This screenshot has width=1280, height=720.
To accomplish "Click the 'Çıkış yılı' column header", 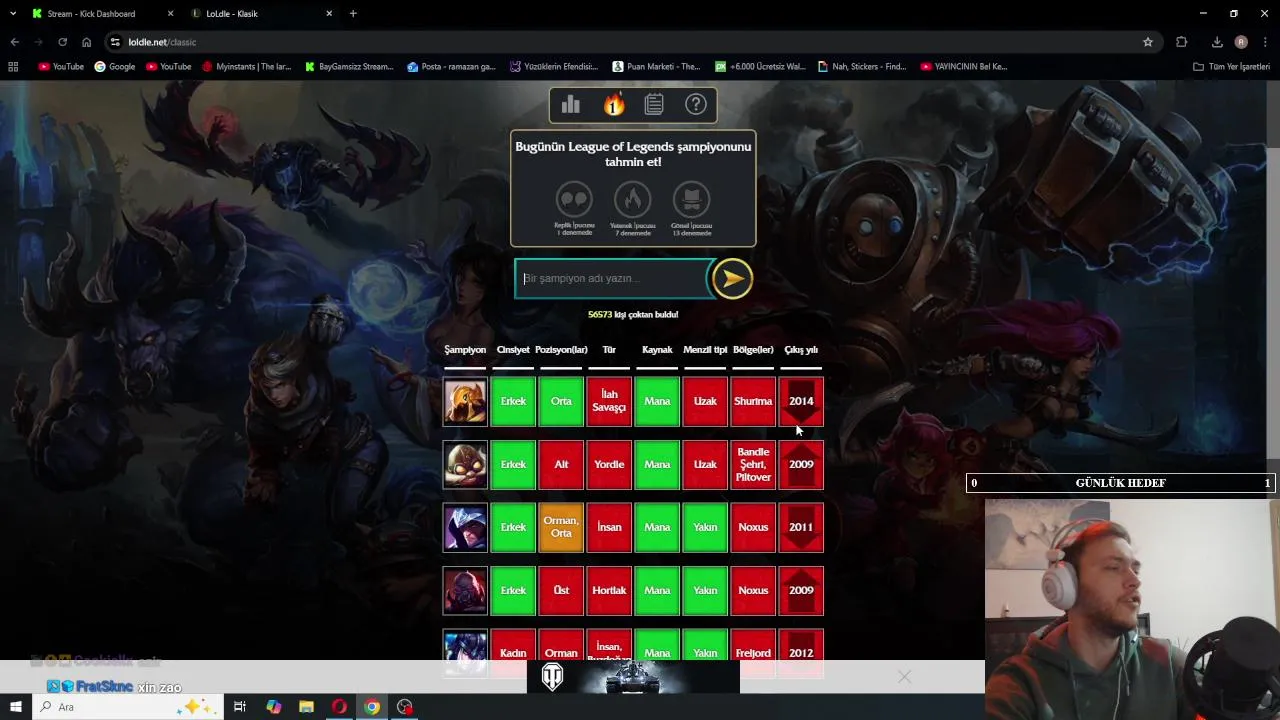I will [x=801, y=350].
